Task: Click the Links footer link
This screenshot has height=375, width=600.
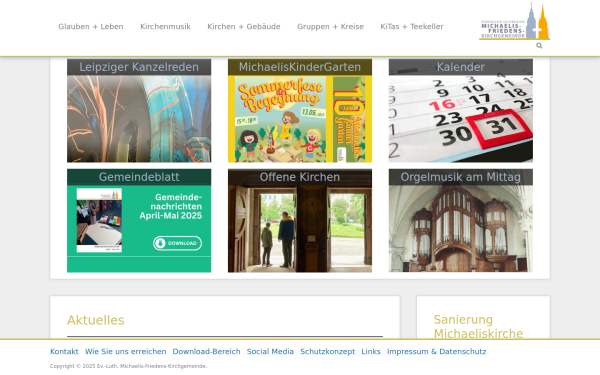Action: click(x=371, y=351)
